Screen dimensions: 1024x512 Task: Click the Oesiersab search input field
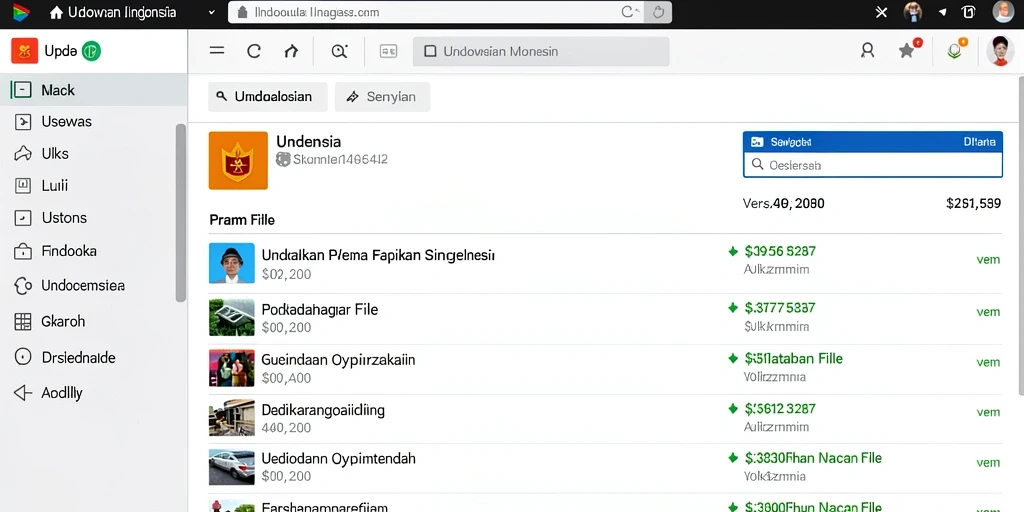click(872, 165)
